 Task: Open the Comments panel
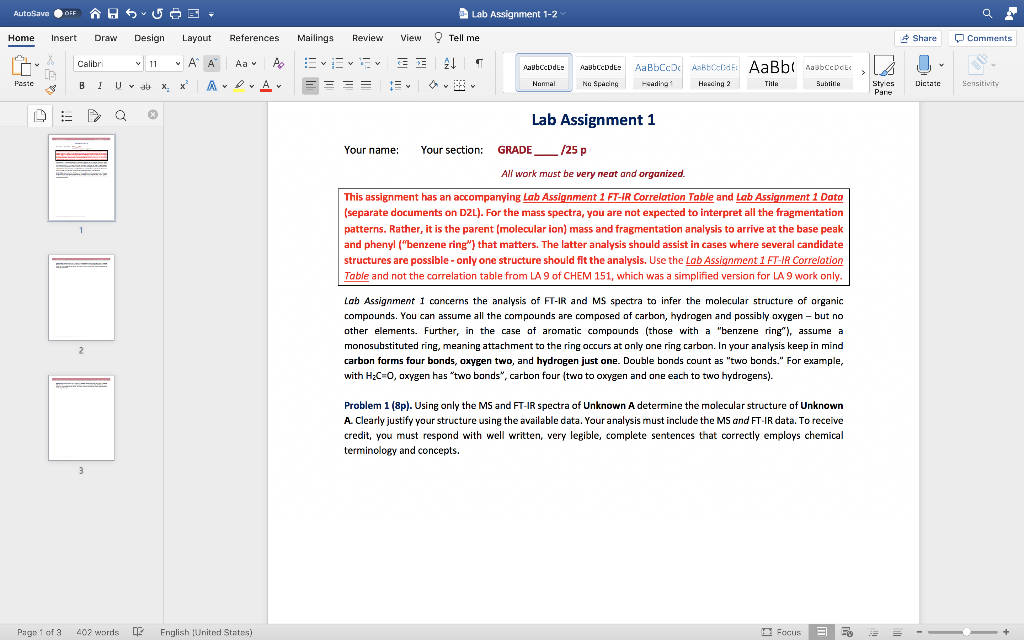pos(982,36)
